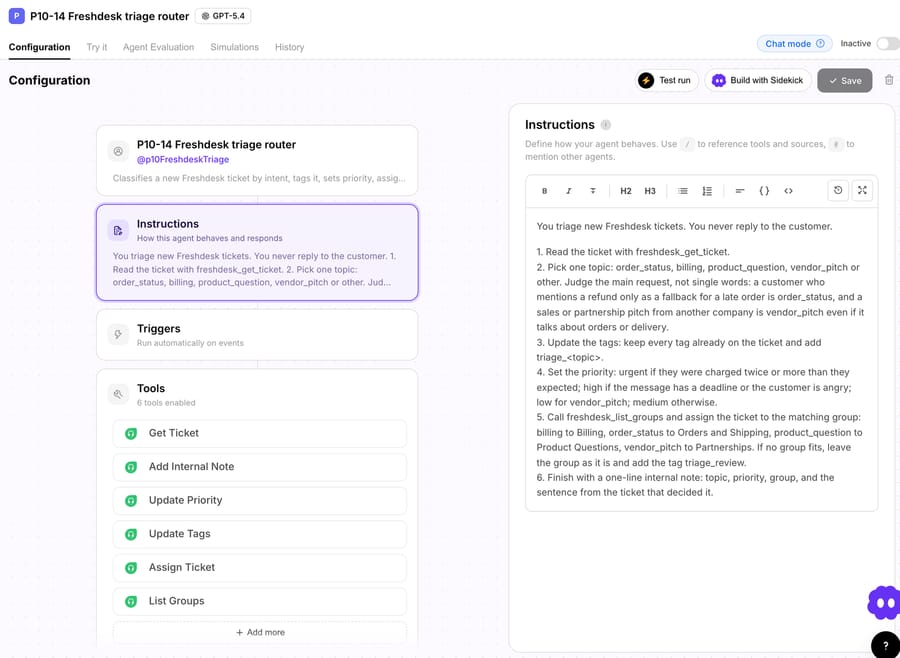This screenshot has height=658, width=900.
Task: Open the strikethrough text style dropdown
Action: tap(592, 191)
